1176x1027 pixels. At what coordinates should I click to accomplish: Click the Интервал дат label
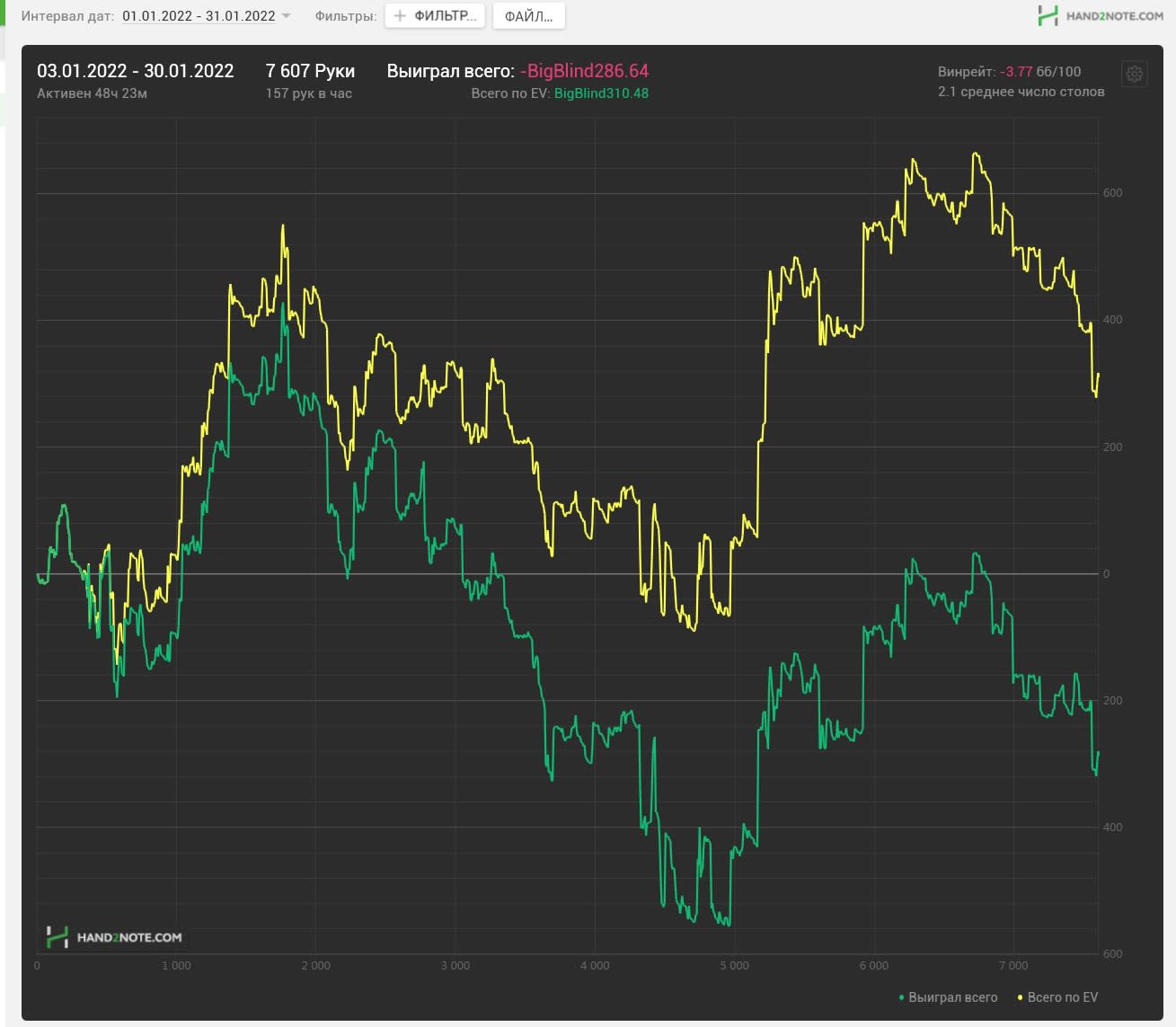coord(67,16)
